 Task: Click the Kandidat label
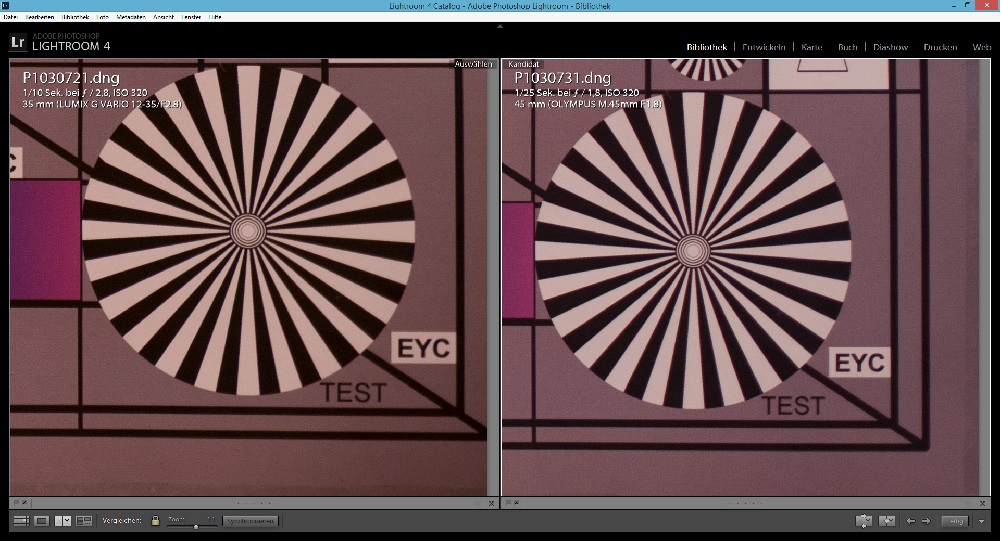(x=523, y=64)
